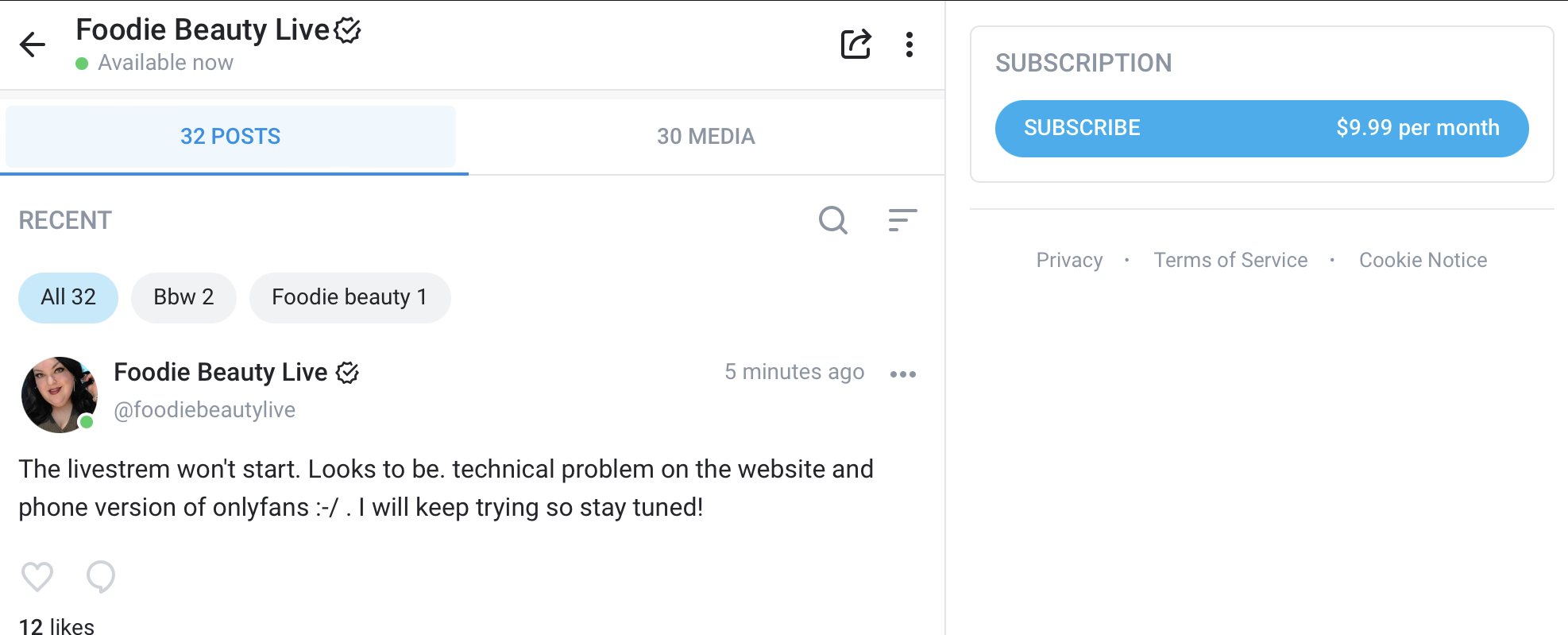
Task: Open the Privacy link
Action: tap(1069, 260)
